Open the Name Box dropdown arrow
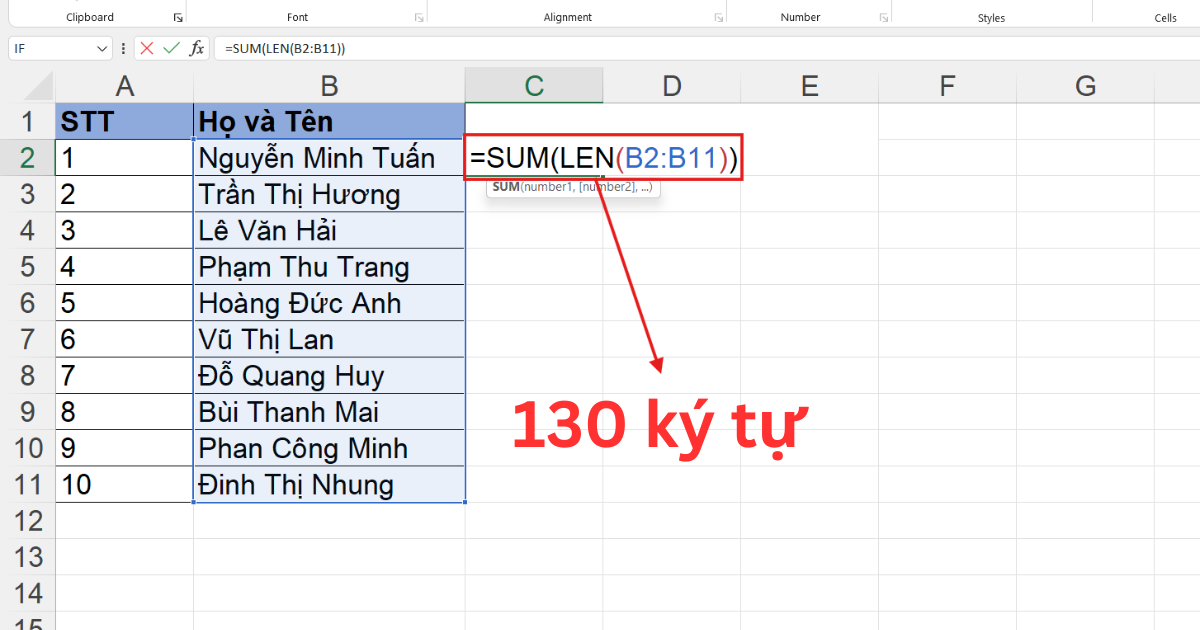 tap(102, 47)
